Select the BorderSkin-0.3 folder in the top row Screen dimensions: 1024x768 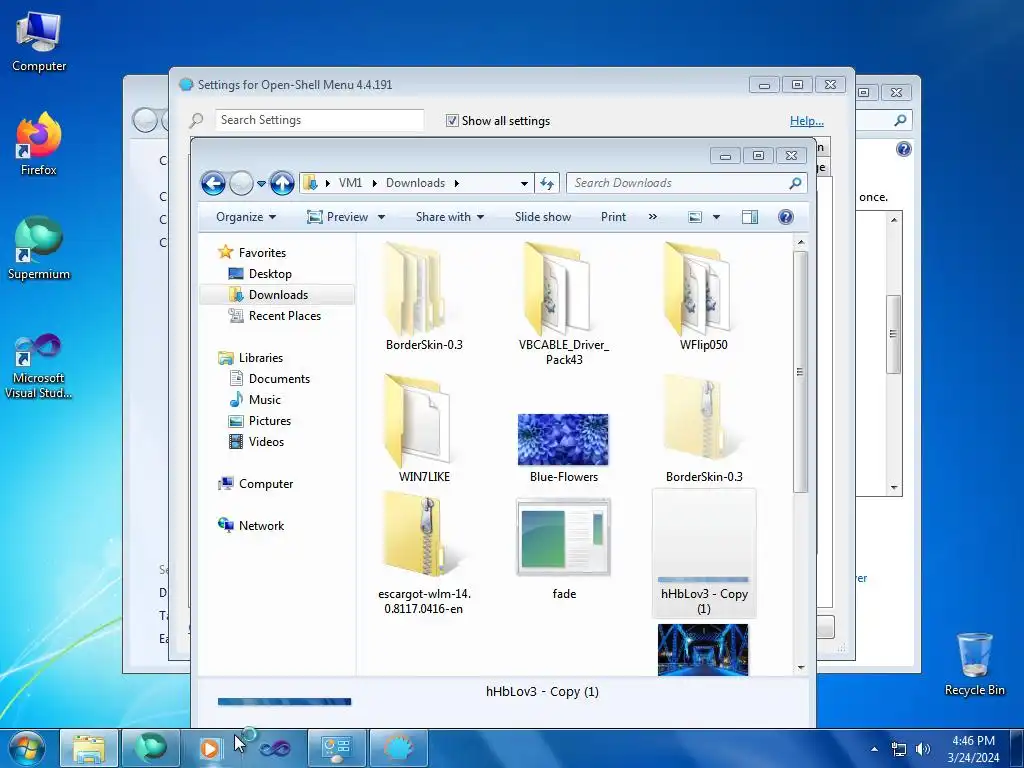pos(424,296)
